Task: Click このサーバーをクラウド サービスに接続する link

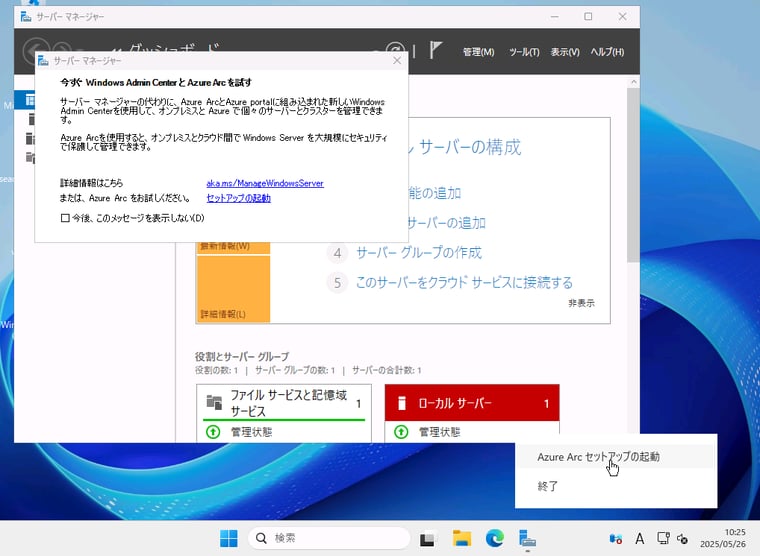Action: pyautogui.click(x=464, y=282)
